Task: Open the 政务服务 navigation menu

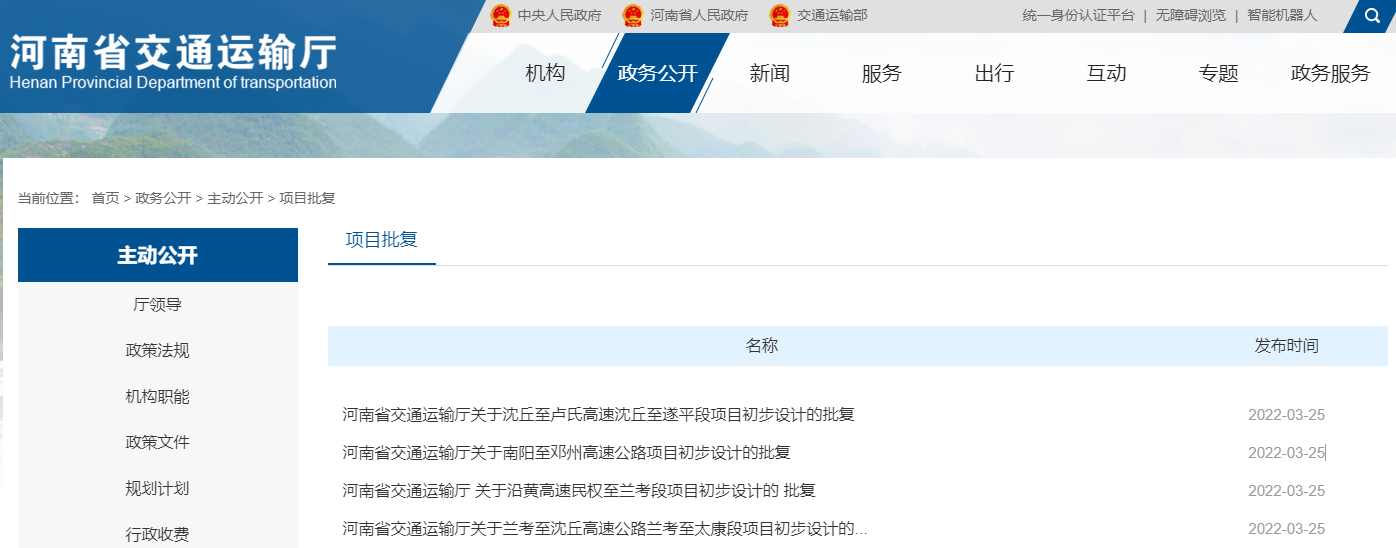Action: (1331, 73)
